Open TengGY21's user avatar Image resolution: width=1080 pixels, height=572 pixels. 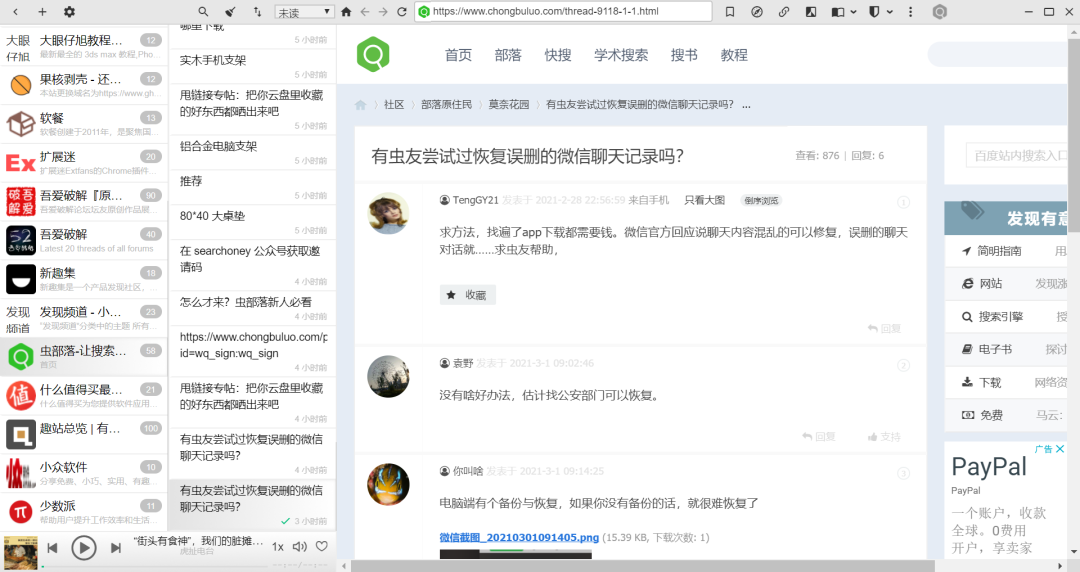388,213
